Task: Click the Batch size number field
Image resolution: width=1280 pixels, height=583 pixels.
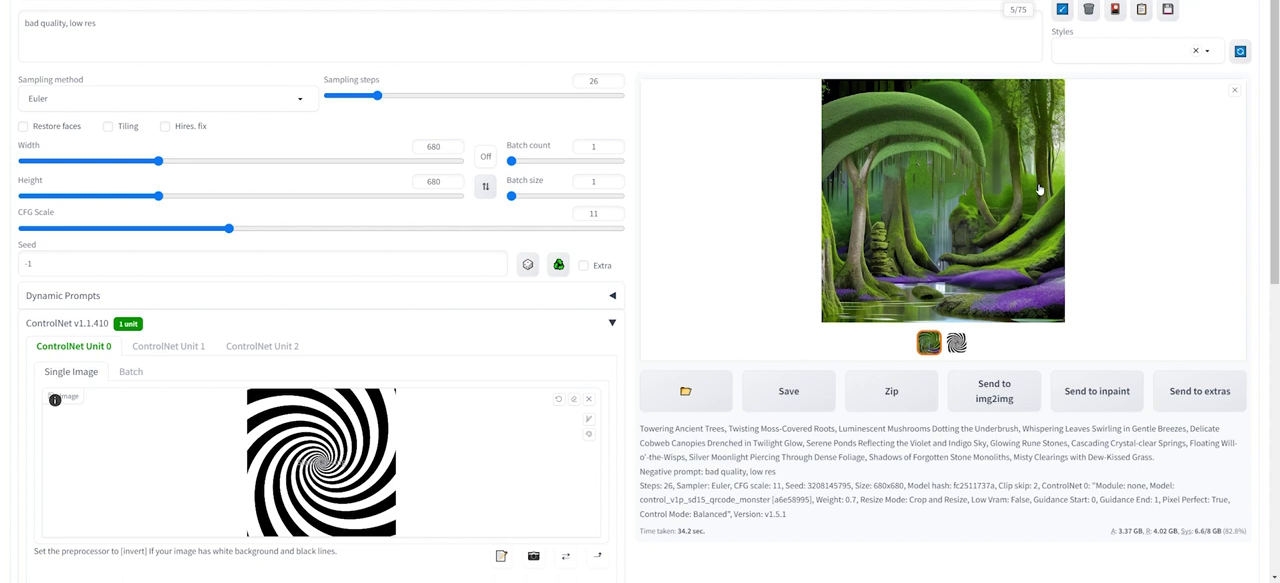Action: coord(598,181)
